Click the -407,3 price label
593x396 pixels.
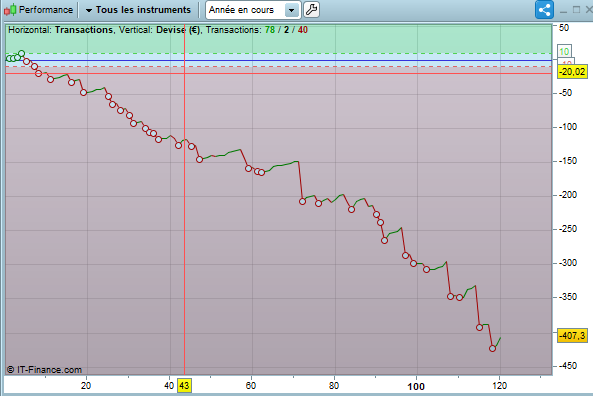coord(573,335)
